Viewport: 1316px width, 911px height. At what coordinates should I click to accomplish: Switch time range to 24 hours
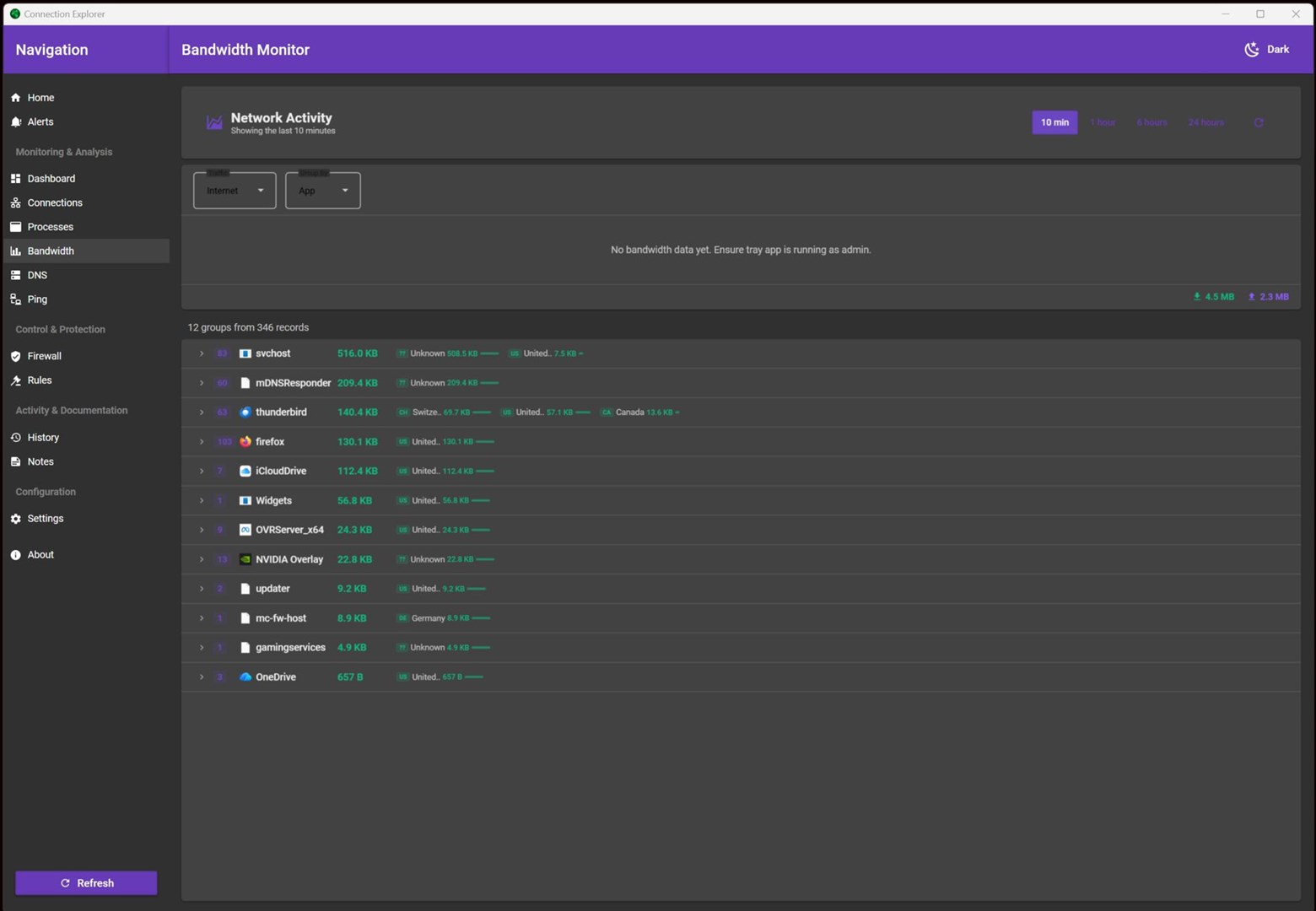coord(1205,123)
